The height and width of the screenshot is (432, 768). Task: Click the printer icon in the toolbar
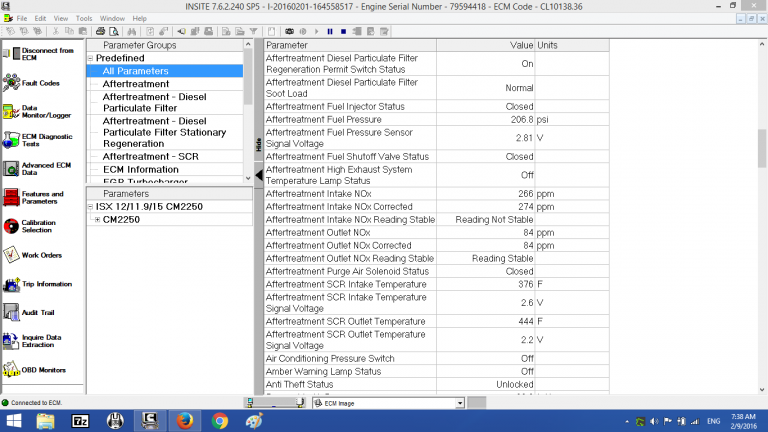pos(100,31)
